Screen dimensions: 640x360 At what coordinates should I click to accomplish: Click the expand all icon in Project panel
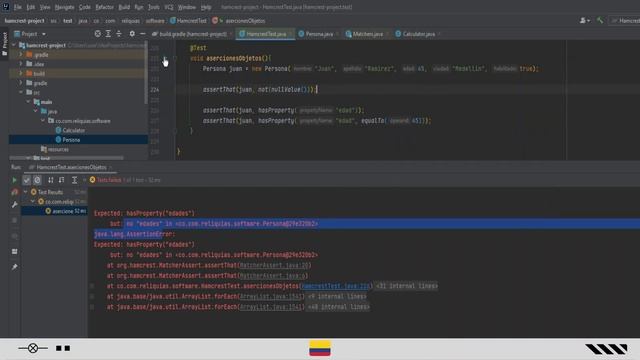coord(108,34)
